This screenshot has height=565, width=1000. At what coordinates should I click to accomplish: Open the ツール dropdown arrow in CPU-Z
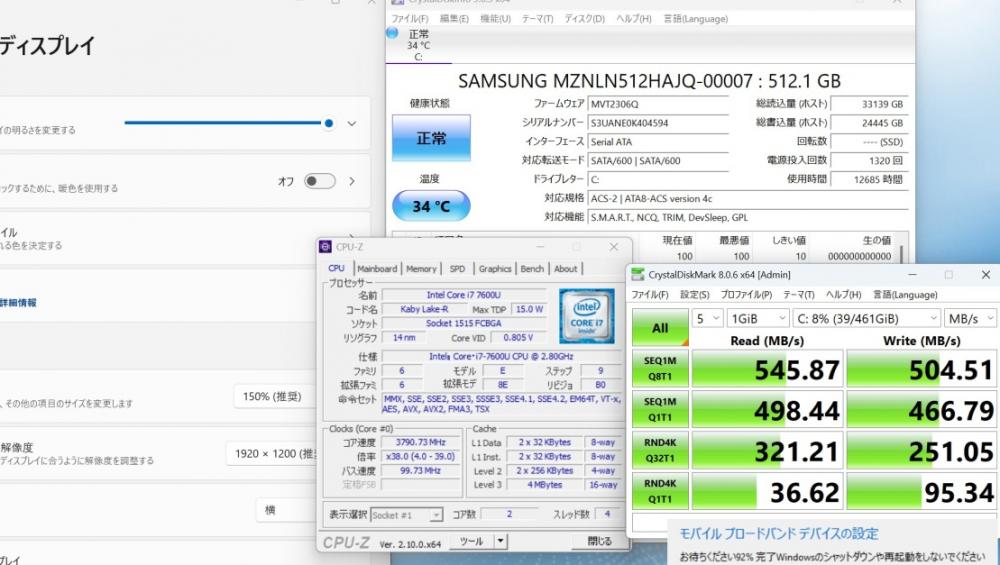point(501,541)
